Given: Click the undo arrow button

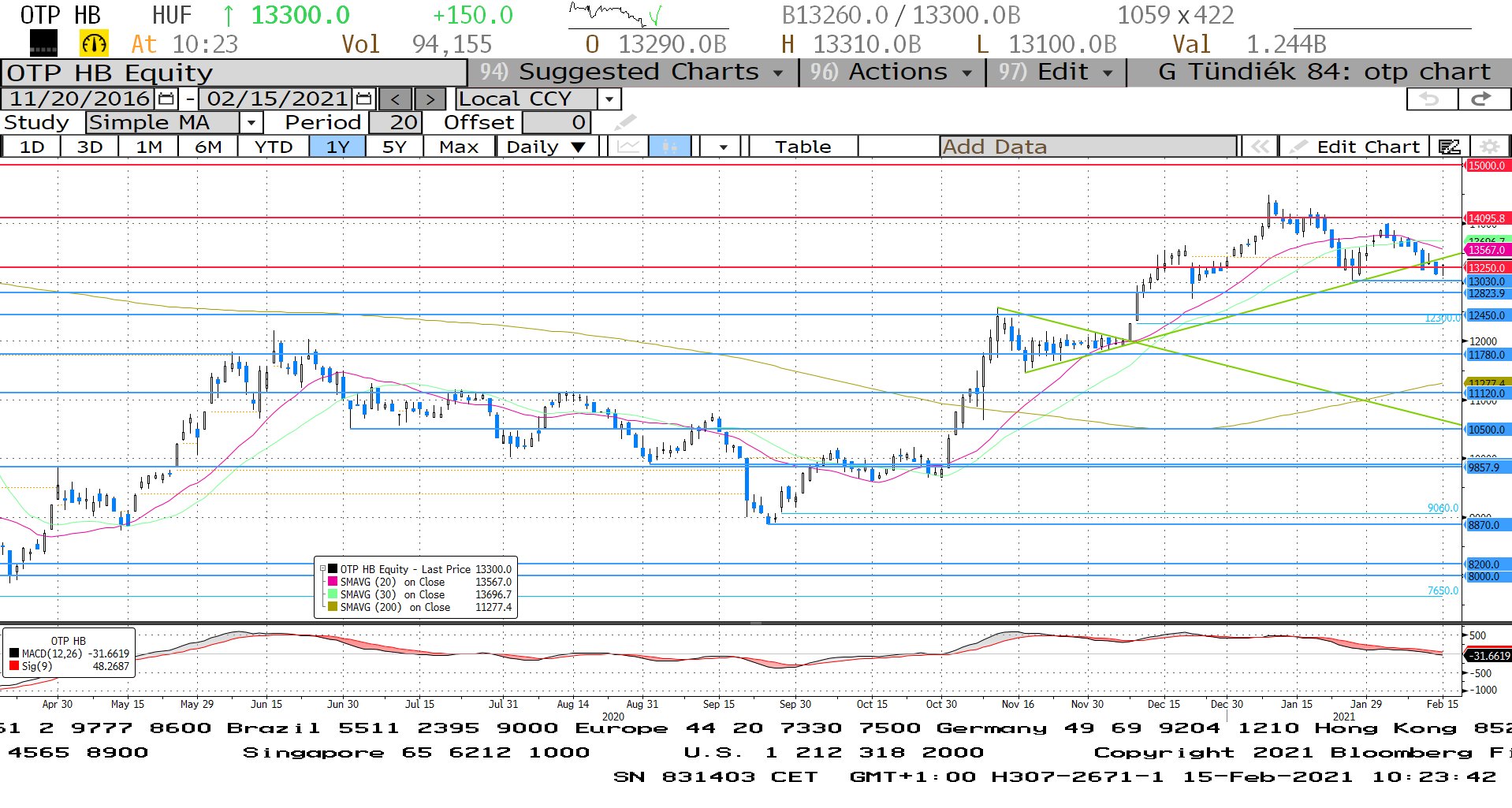Looking at the screenshot, I should coord(1430,99).
